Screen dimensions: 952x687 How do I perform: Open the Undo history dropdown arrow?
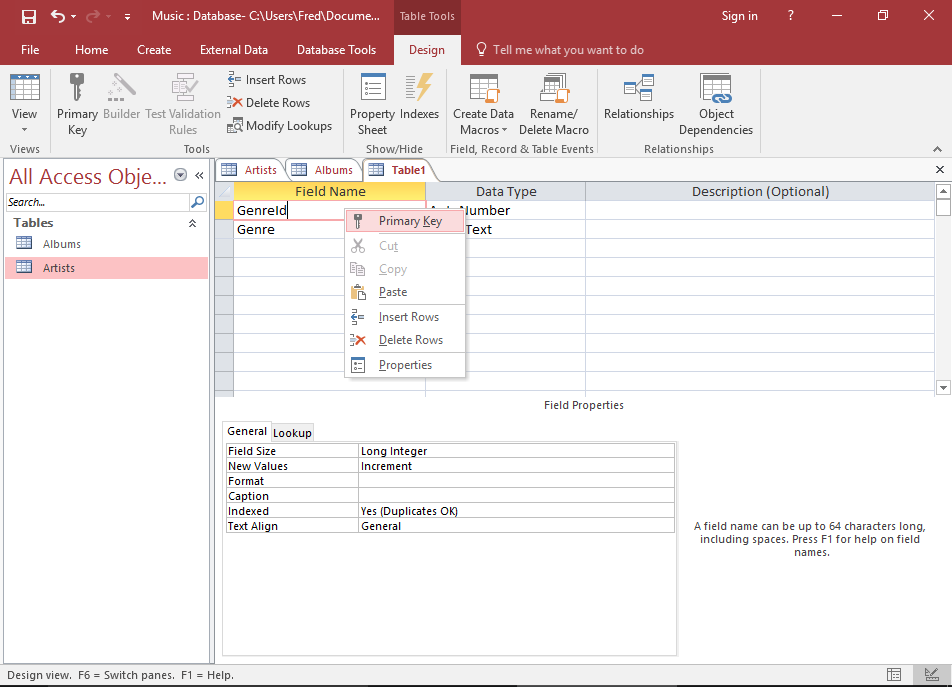(73, 16)
